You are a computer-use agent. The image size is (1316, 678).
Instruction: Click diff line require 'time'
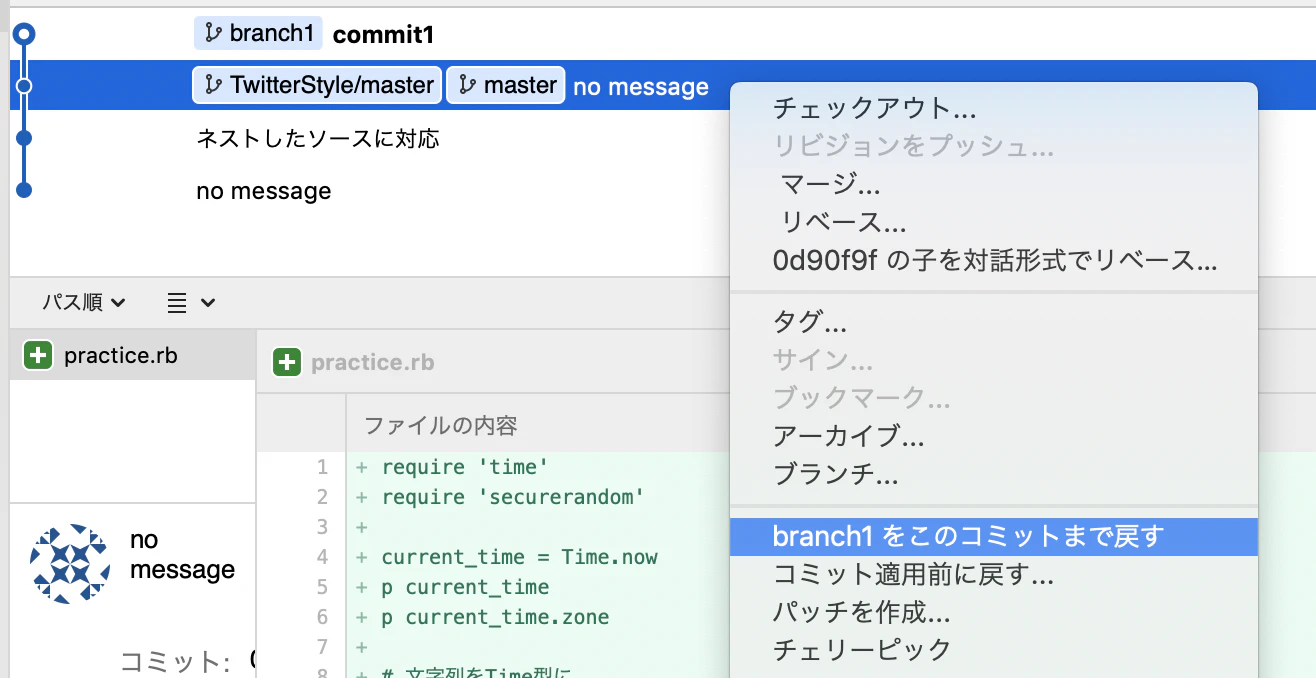[466, 467]
